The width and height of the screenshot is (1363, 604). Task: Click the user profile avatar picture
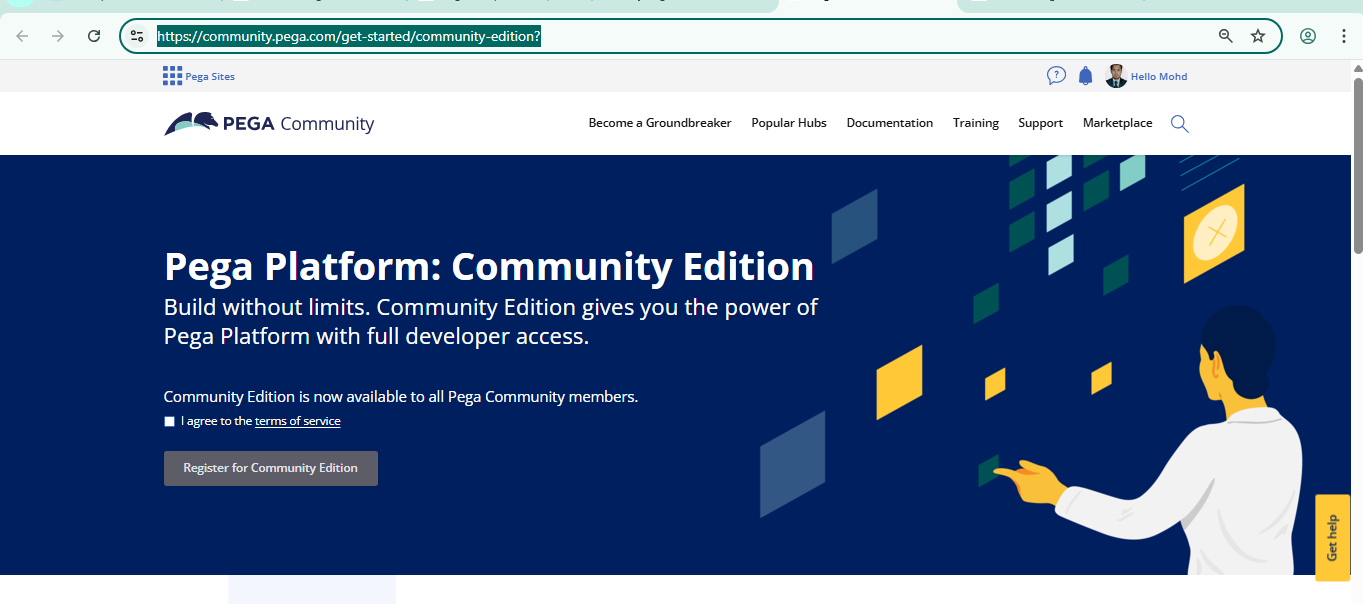pos(1116,76)
